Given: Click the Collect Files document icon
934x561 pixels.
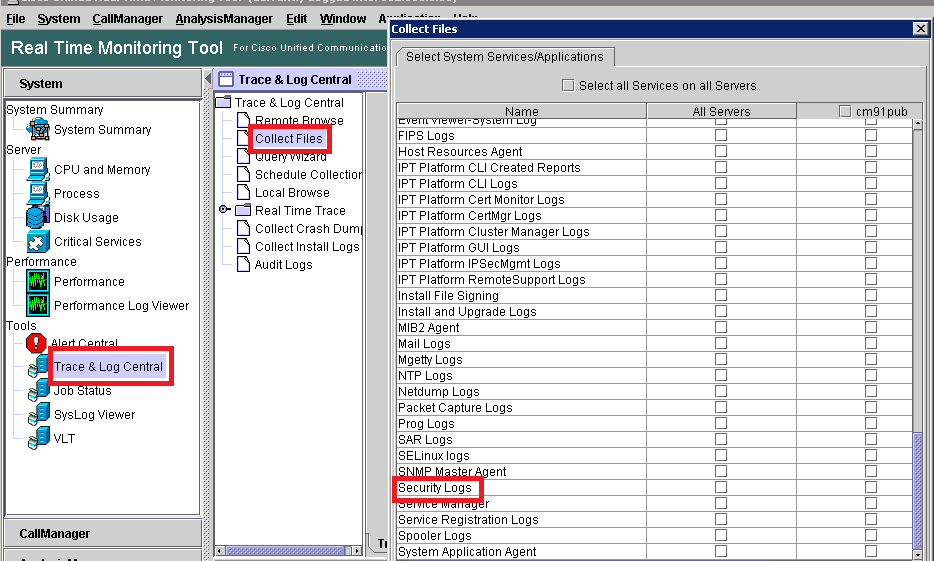Looking at the screenshot, I should pos(243,138).
